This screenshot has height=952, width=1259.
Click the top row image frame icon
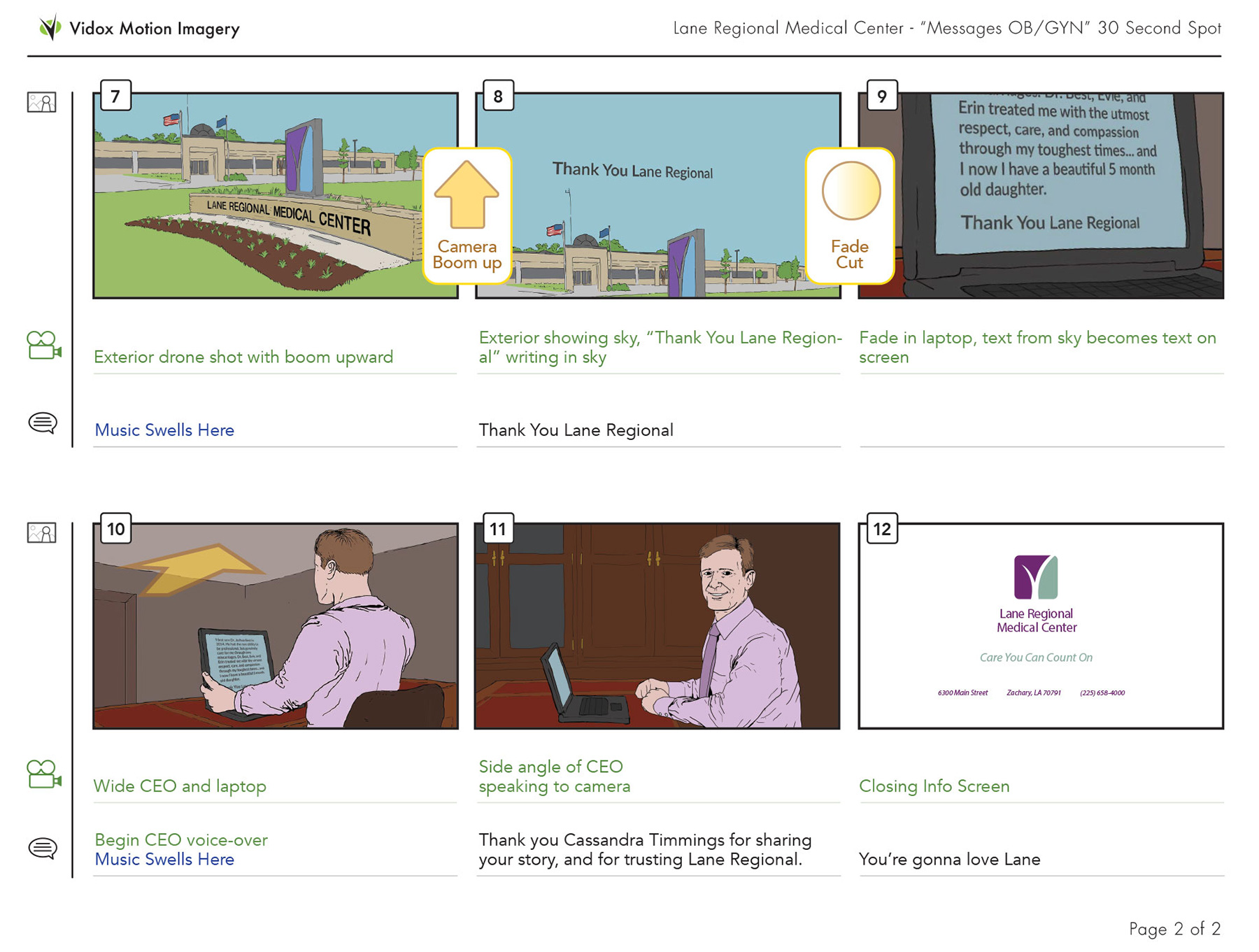point(42,103)
